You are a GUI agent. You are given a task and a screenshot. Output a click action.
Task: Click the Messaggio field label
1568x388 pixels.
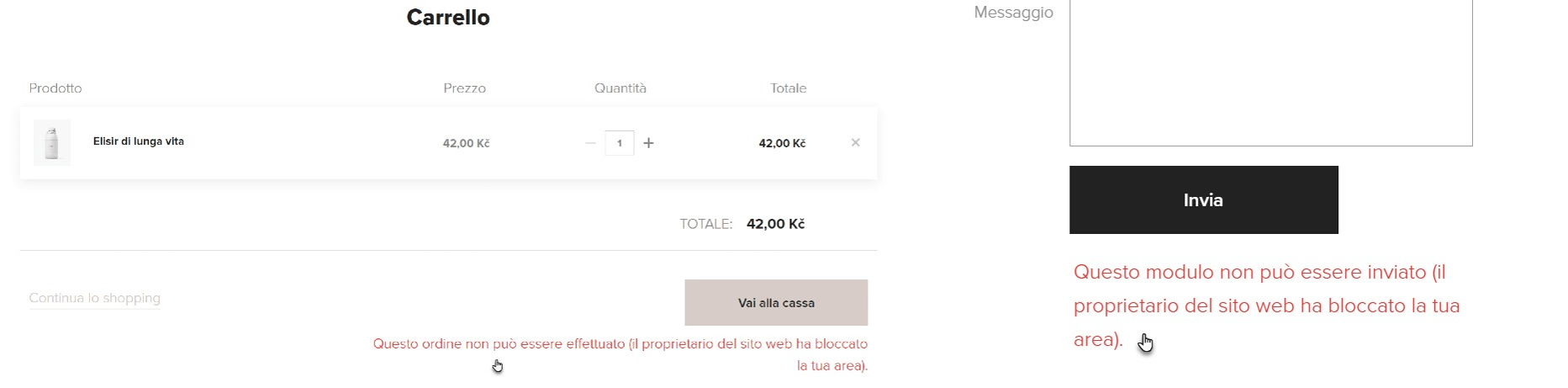pyautogui.click(x=1013, y=13)
